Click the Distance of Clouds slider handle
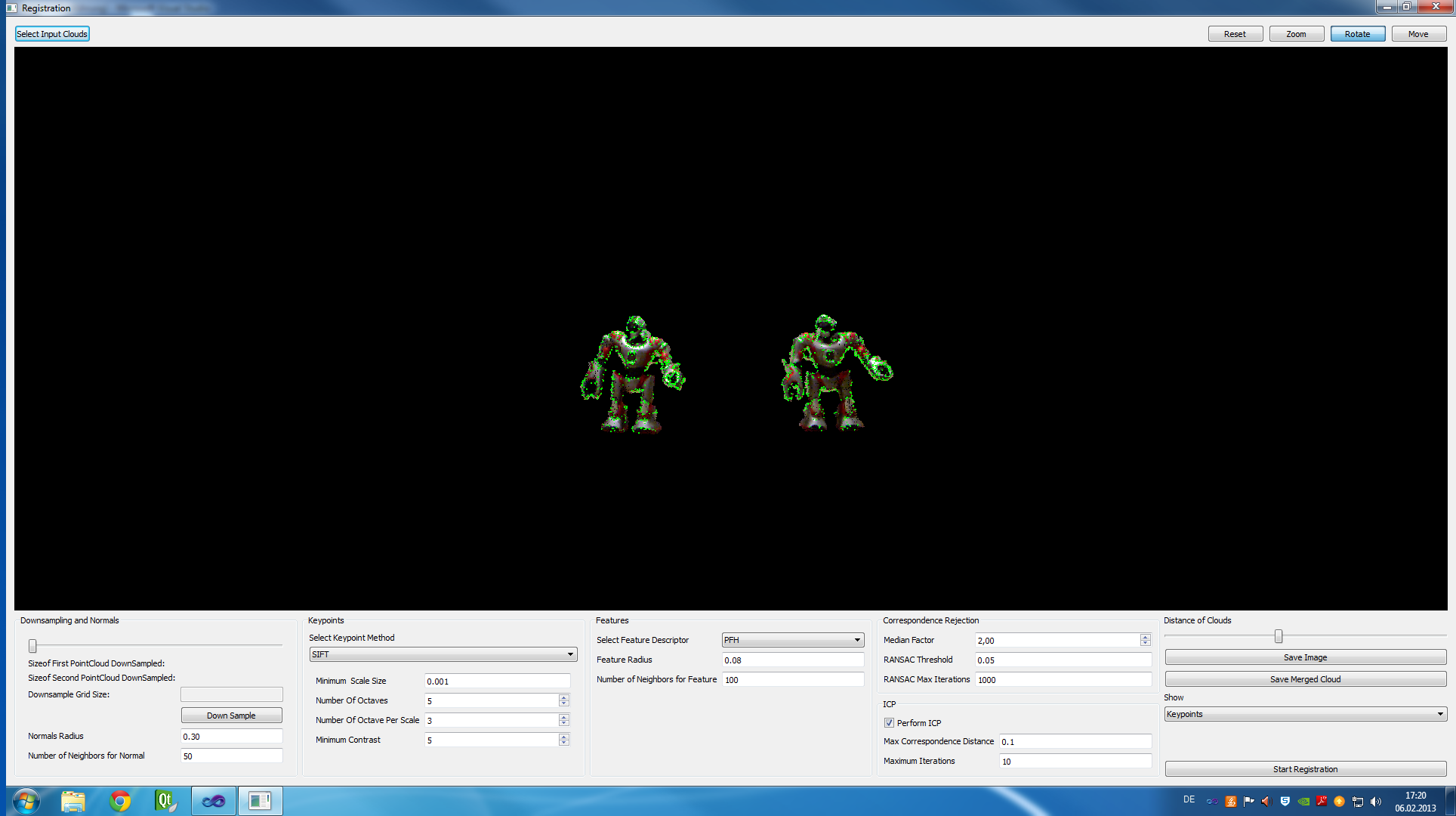This screenshot has height=816, width=1456. (x=1279, y=636)
